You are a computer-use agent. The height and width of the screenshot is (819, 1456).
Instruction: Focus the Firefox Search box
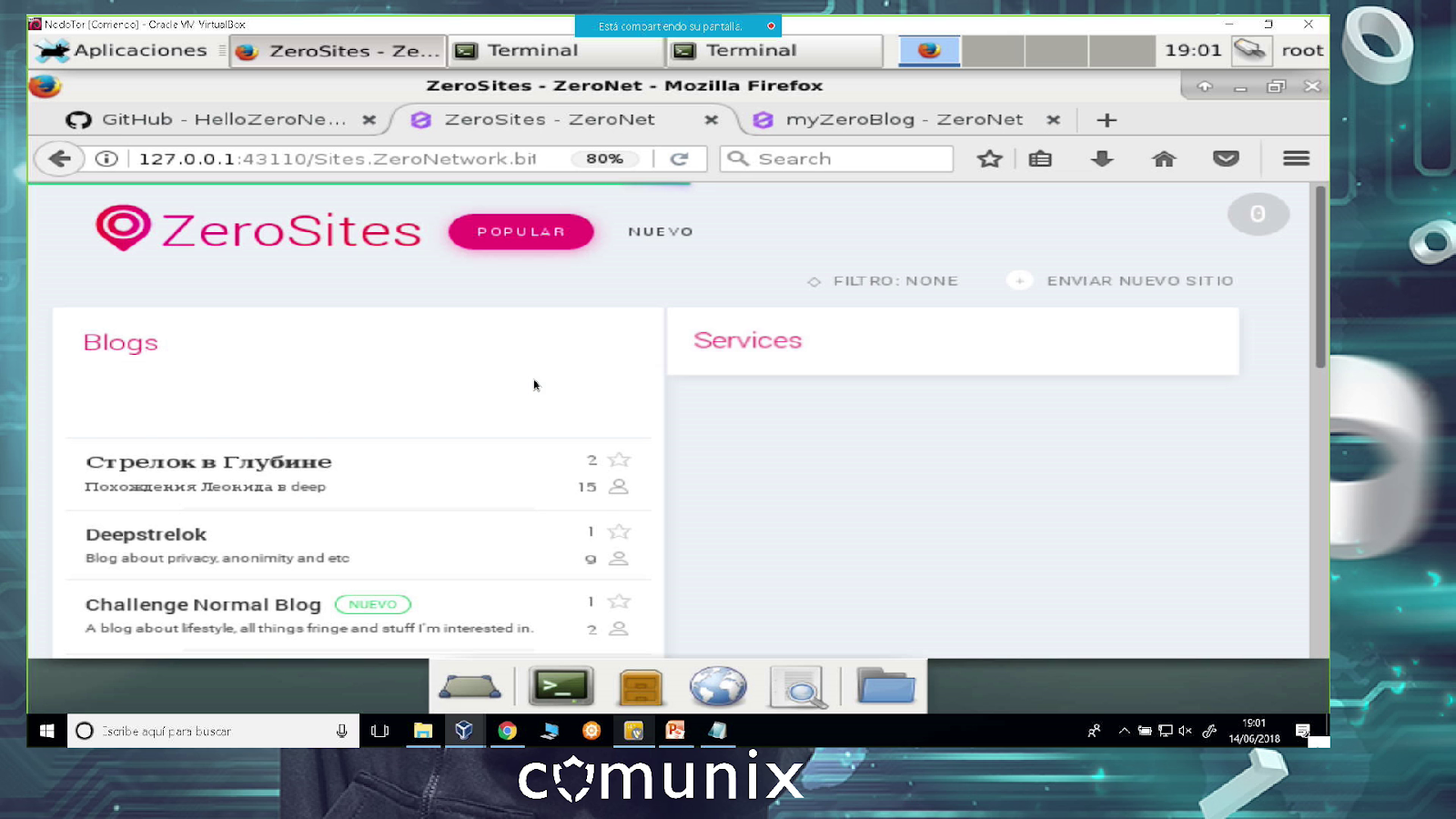pos(836,159)
